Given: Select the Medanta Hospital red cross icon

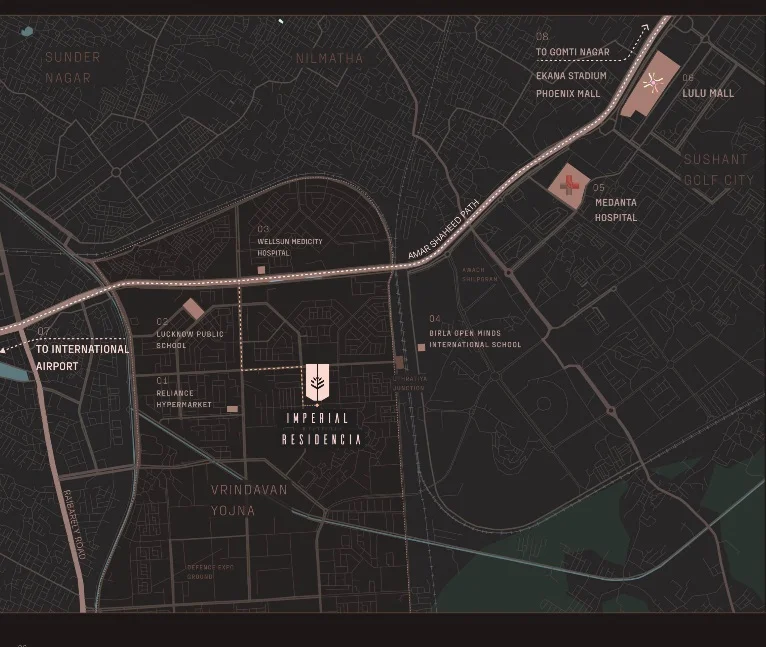Looking at the screenshot, I should [570, 186].
